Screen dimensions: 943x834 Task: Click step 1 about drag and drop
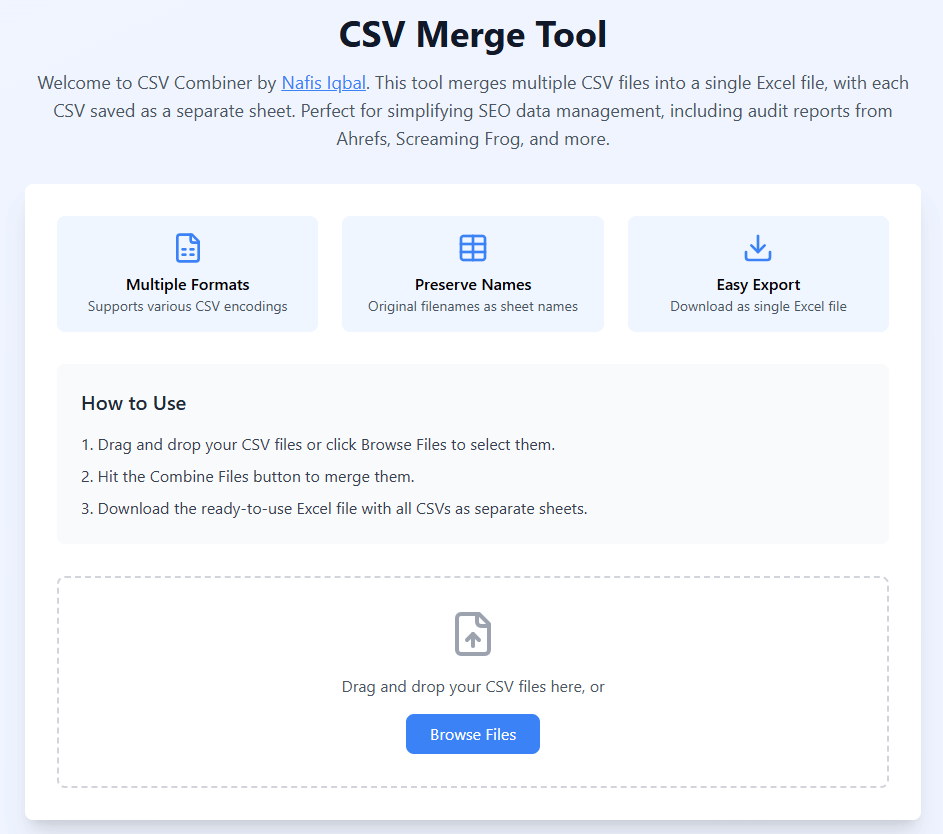318,445
